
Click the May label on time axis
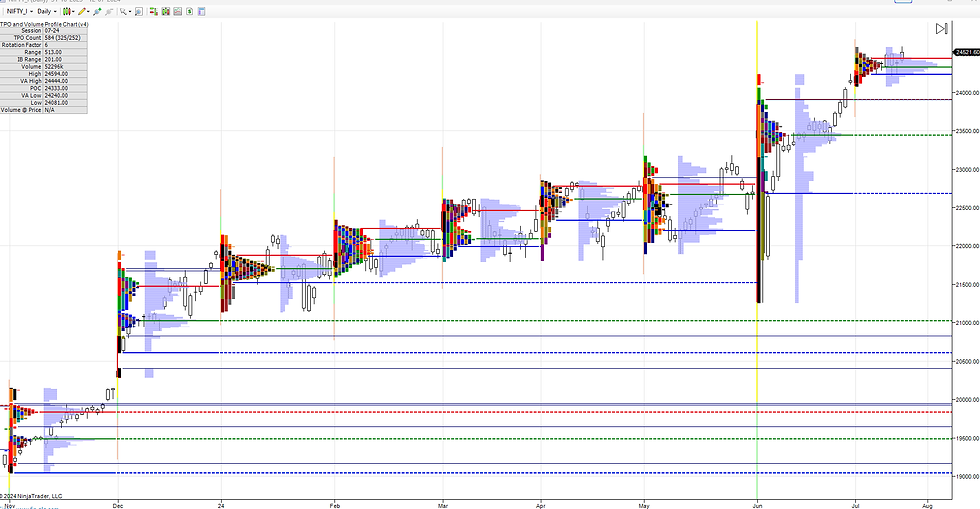[644, 505]
